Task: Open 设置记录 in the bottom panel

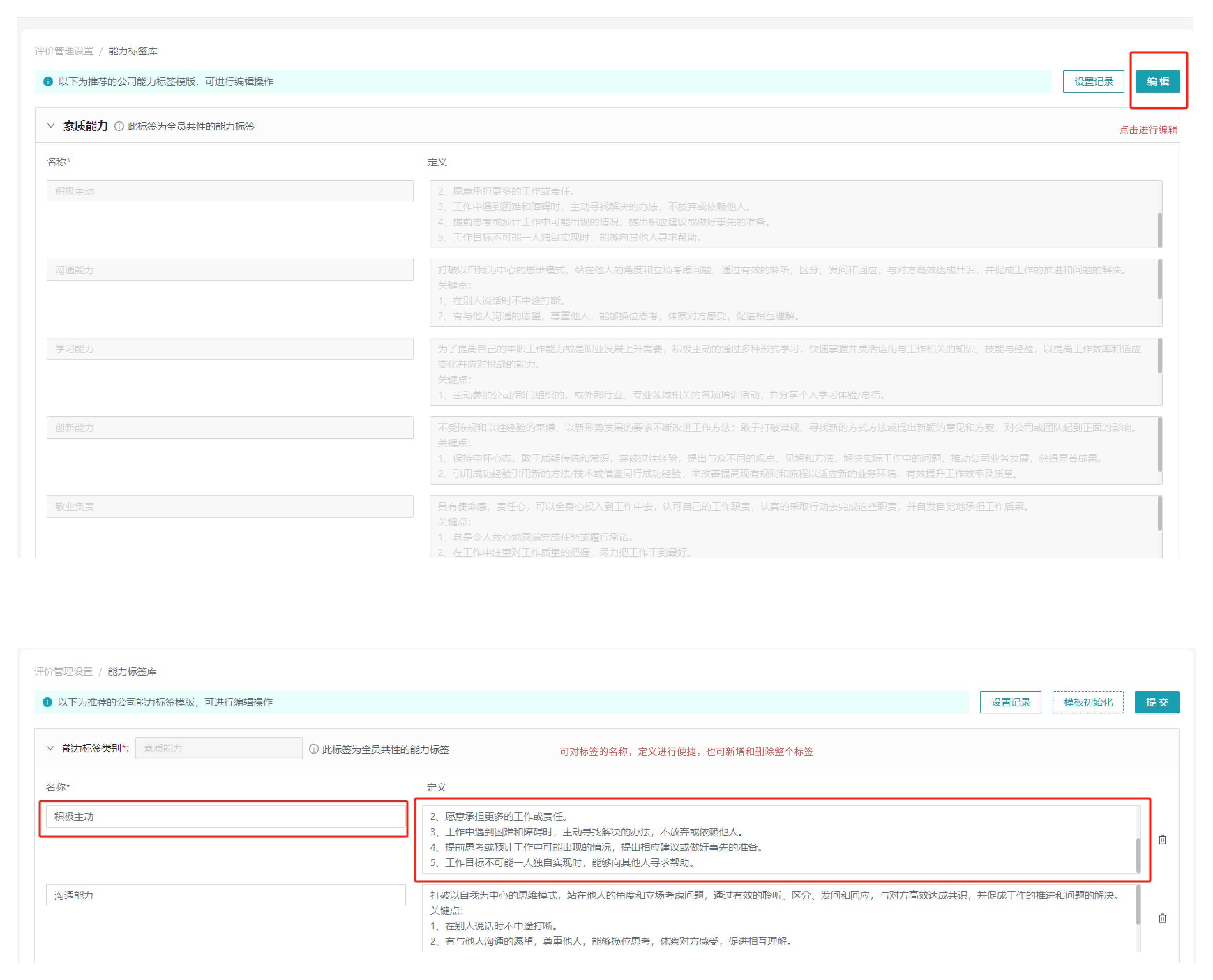Action: pyautogui.click(x=1010, y=702)
